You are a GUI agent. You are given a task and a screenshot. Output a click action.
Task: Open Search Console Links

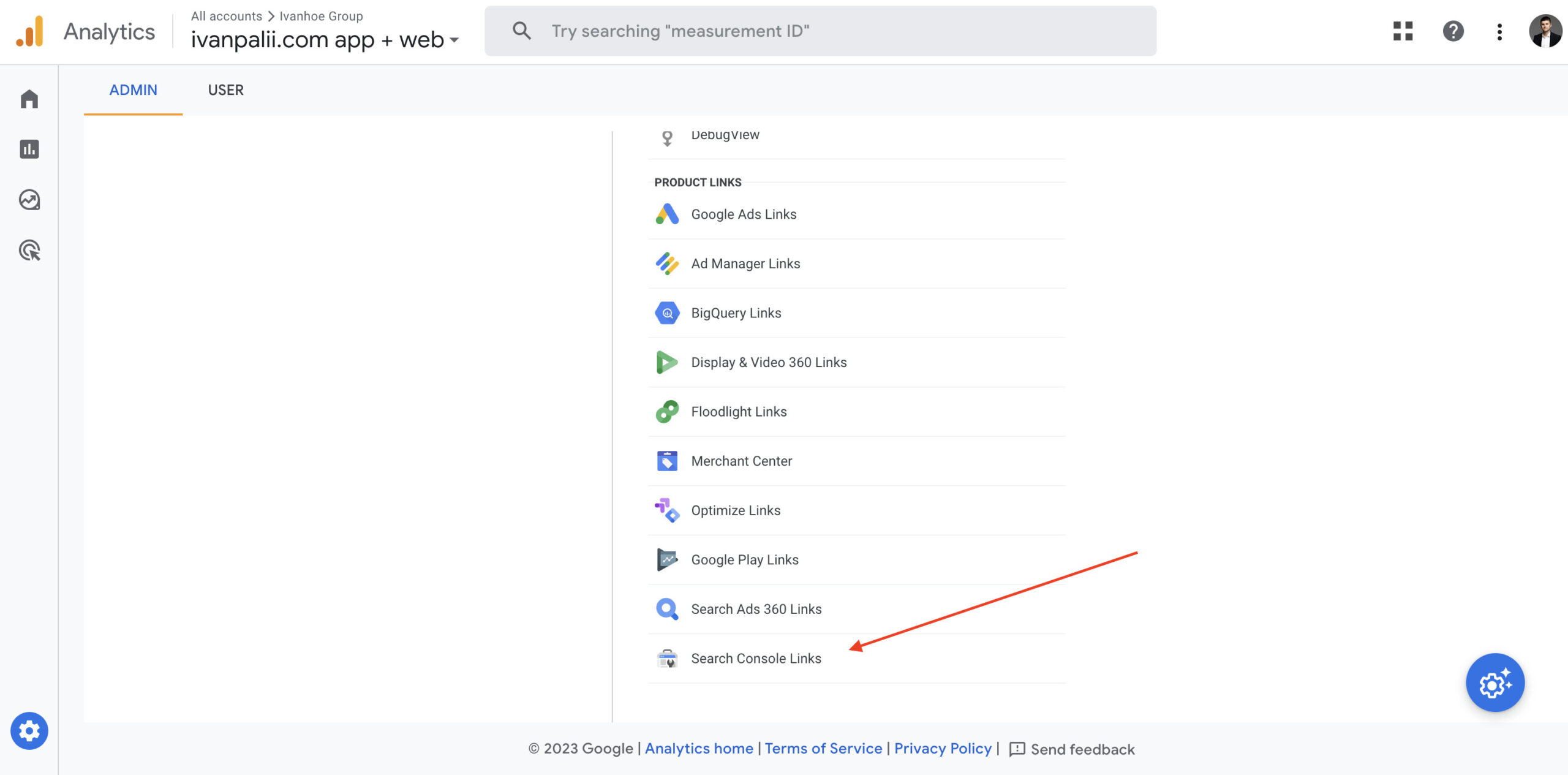tap(756, 658)
